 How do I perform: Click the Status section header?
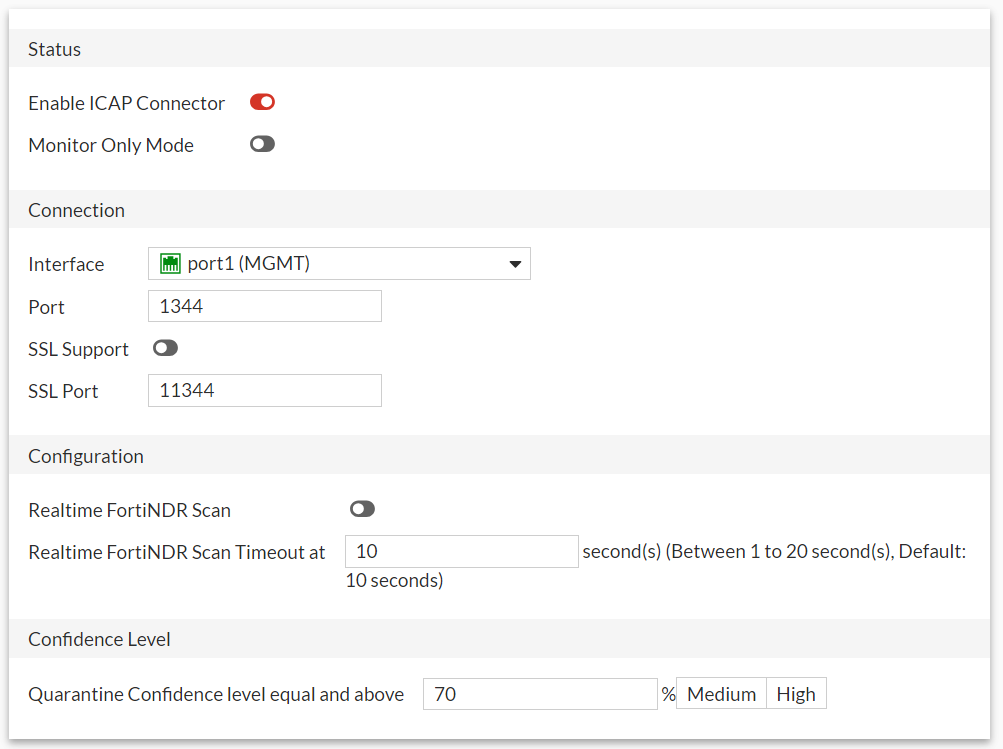point(53,48)
